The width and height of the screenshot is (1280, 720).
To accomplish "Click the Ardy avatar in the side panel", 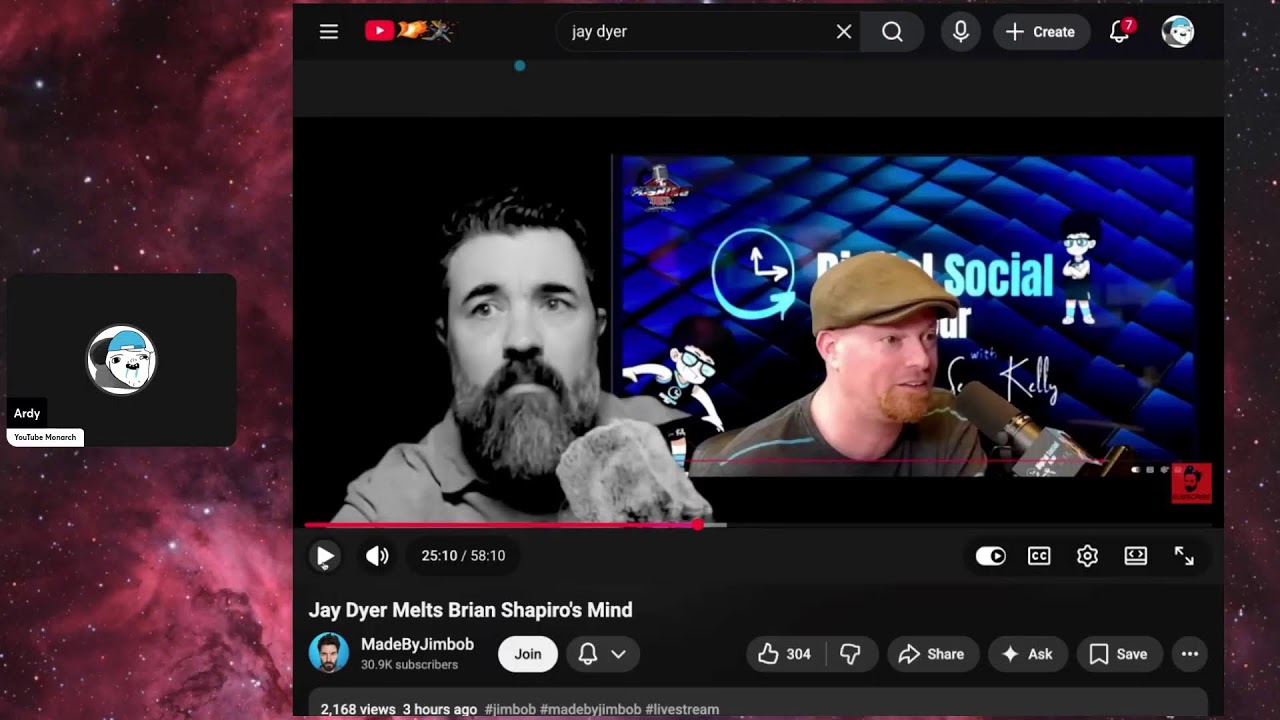I will [x=121, y=360].
